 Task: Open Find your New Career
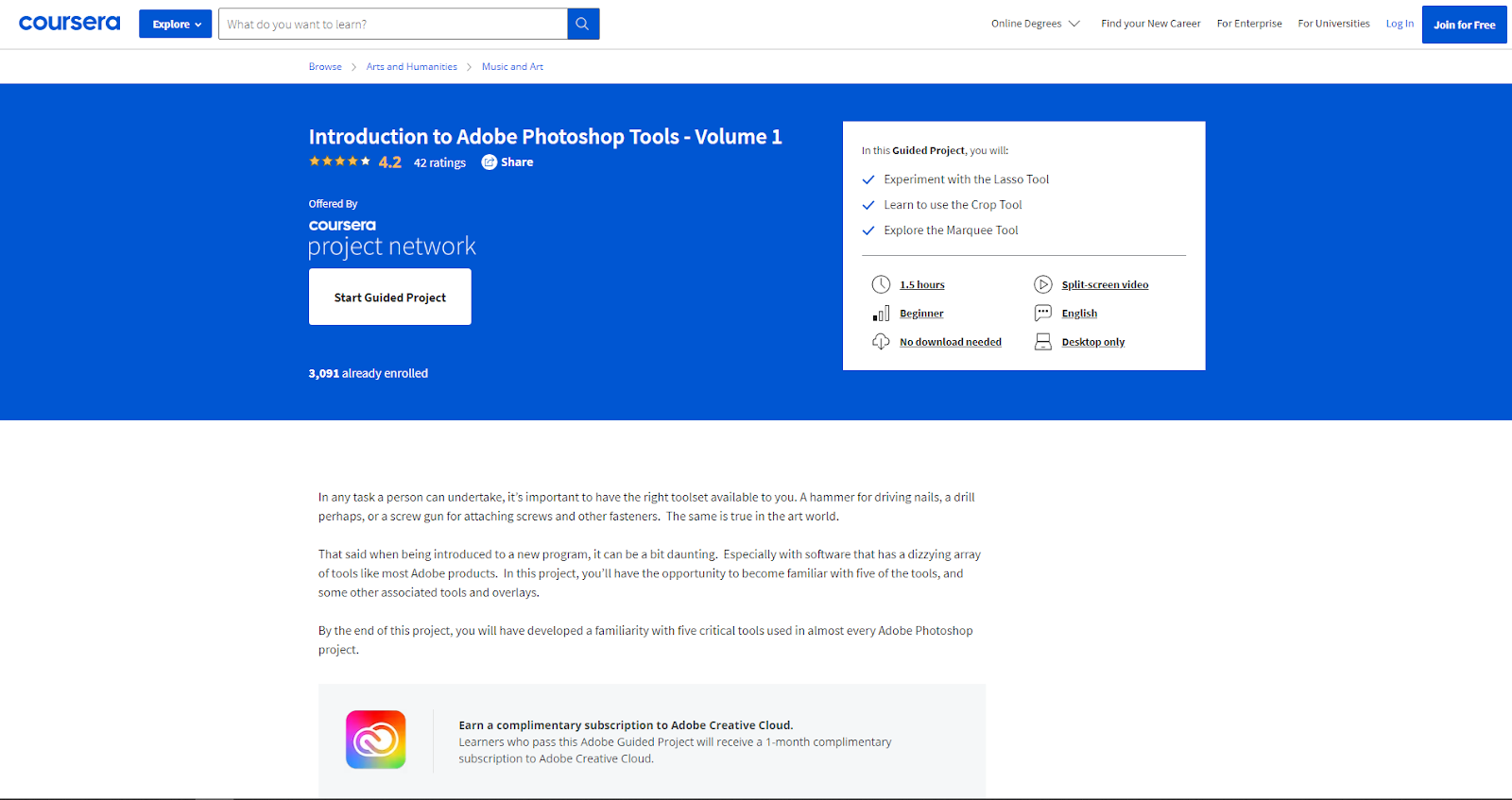tap(1151, 24)
